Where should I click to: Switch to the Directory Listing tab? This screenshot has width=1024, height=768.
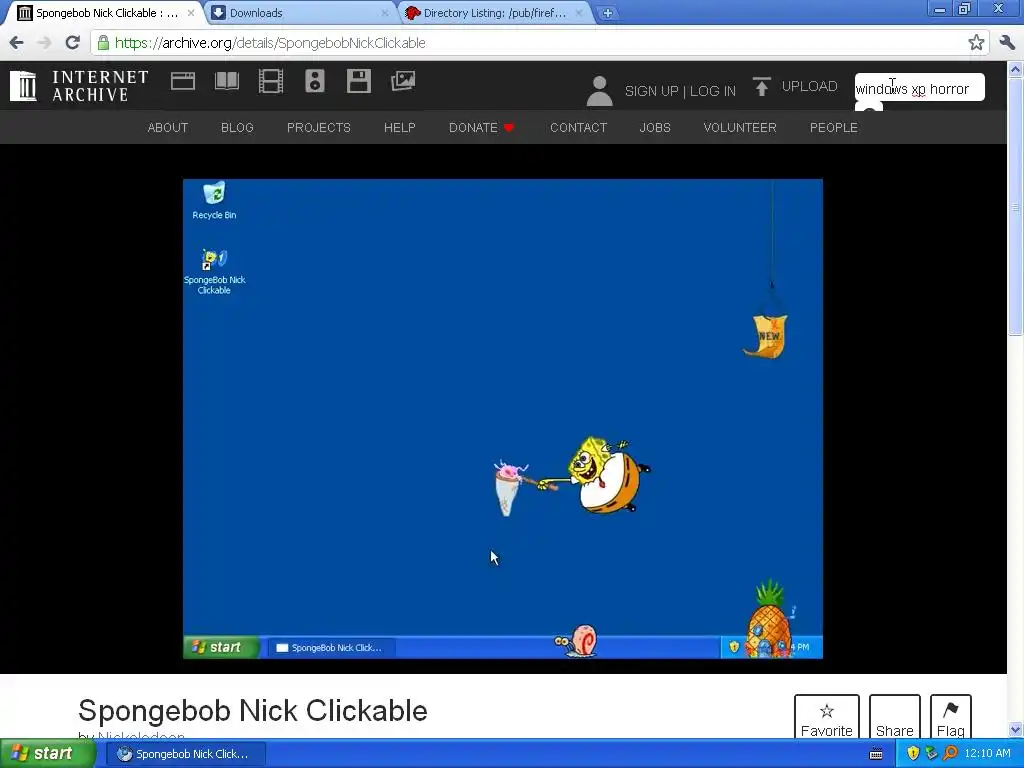tap(493, 13)
